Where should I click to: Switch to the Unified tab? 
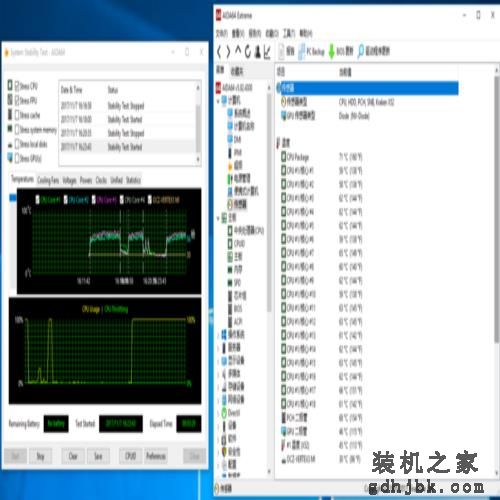pyautogui.click(x=117, y=180)
